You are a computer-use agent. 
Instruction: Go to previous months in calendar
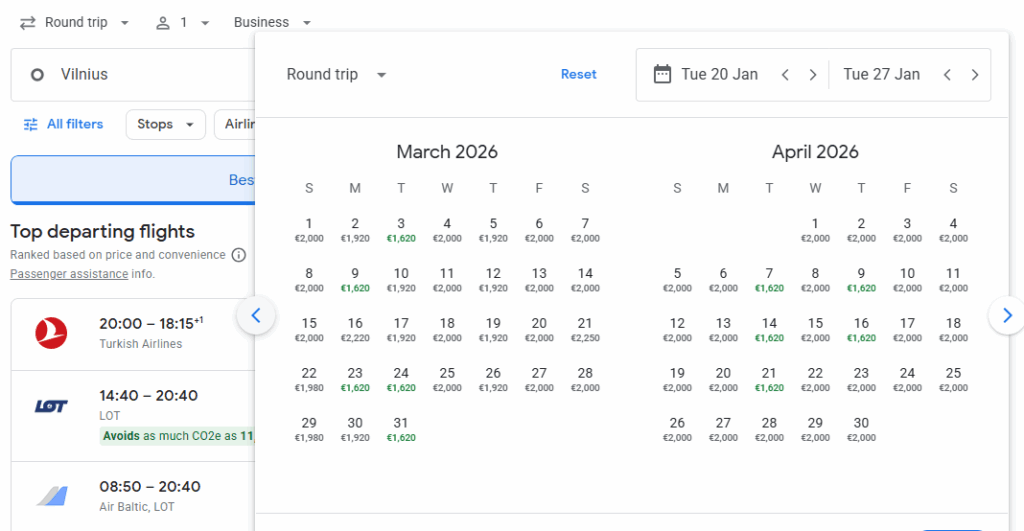(256, 315)
